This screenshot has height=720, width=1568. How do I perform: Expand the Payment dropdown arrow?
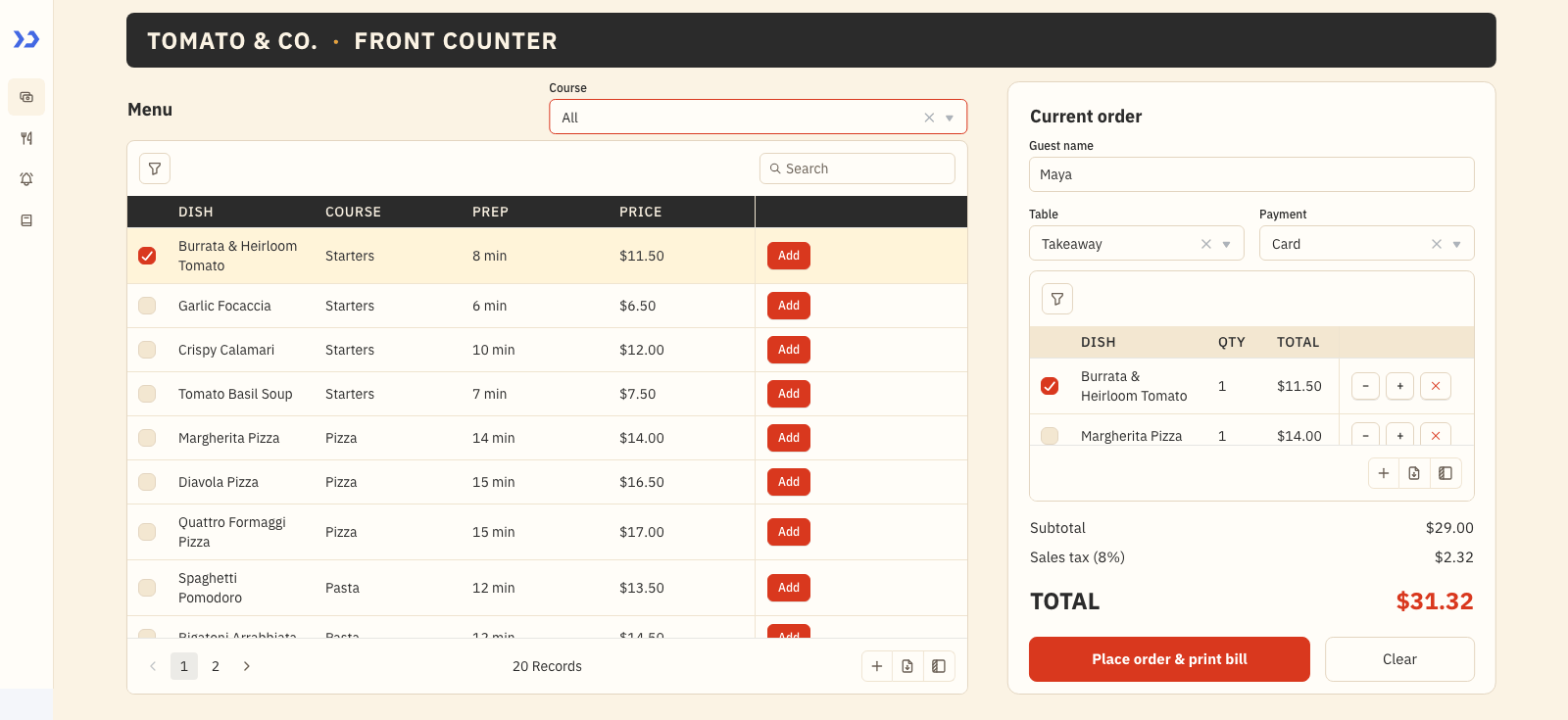[1457, 245]
